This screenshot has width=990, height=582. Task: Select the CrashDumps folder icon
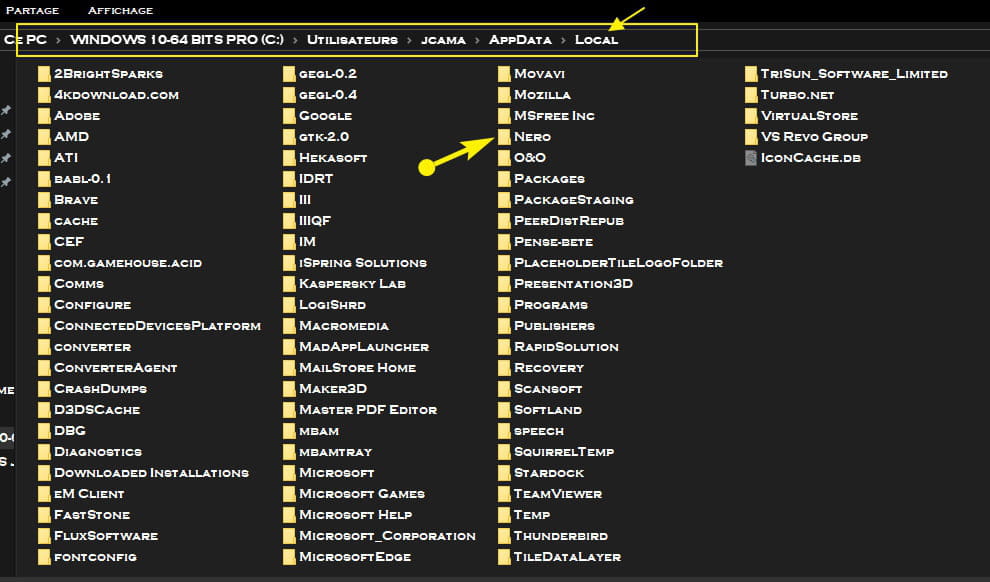(x=44, y=389)
